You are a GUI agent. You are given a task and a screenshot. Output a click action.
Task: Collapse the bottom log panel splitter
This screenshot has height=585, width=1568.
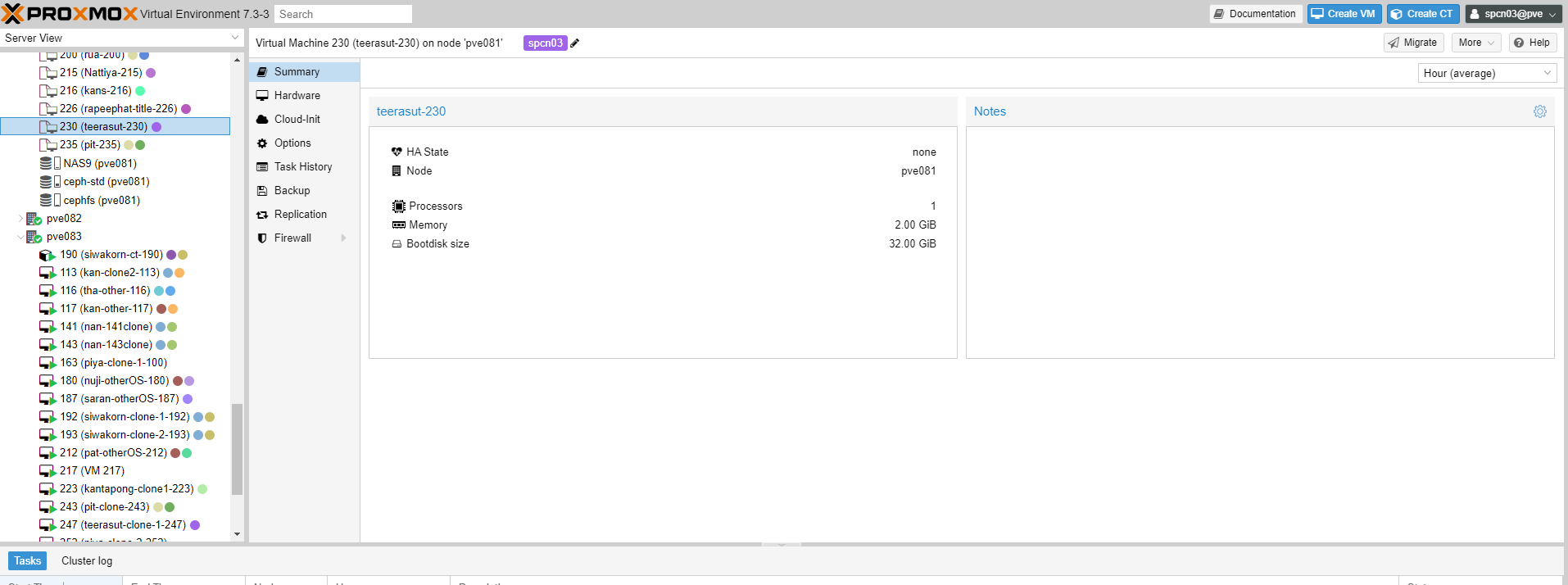coord(782,544)
